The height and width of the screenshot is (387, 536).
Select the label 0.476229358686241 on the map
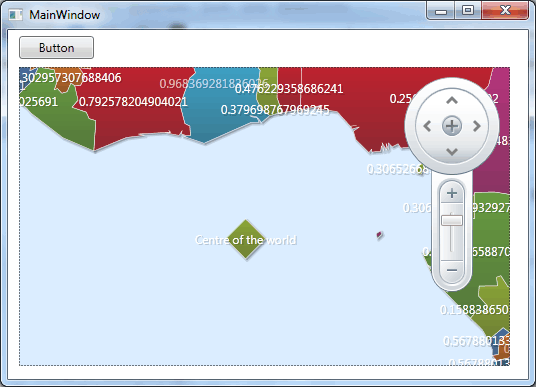289,89
